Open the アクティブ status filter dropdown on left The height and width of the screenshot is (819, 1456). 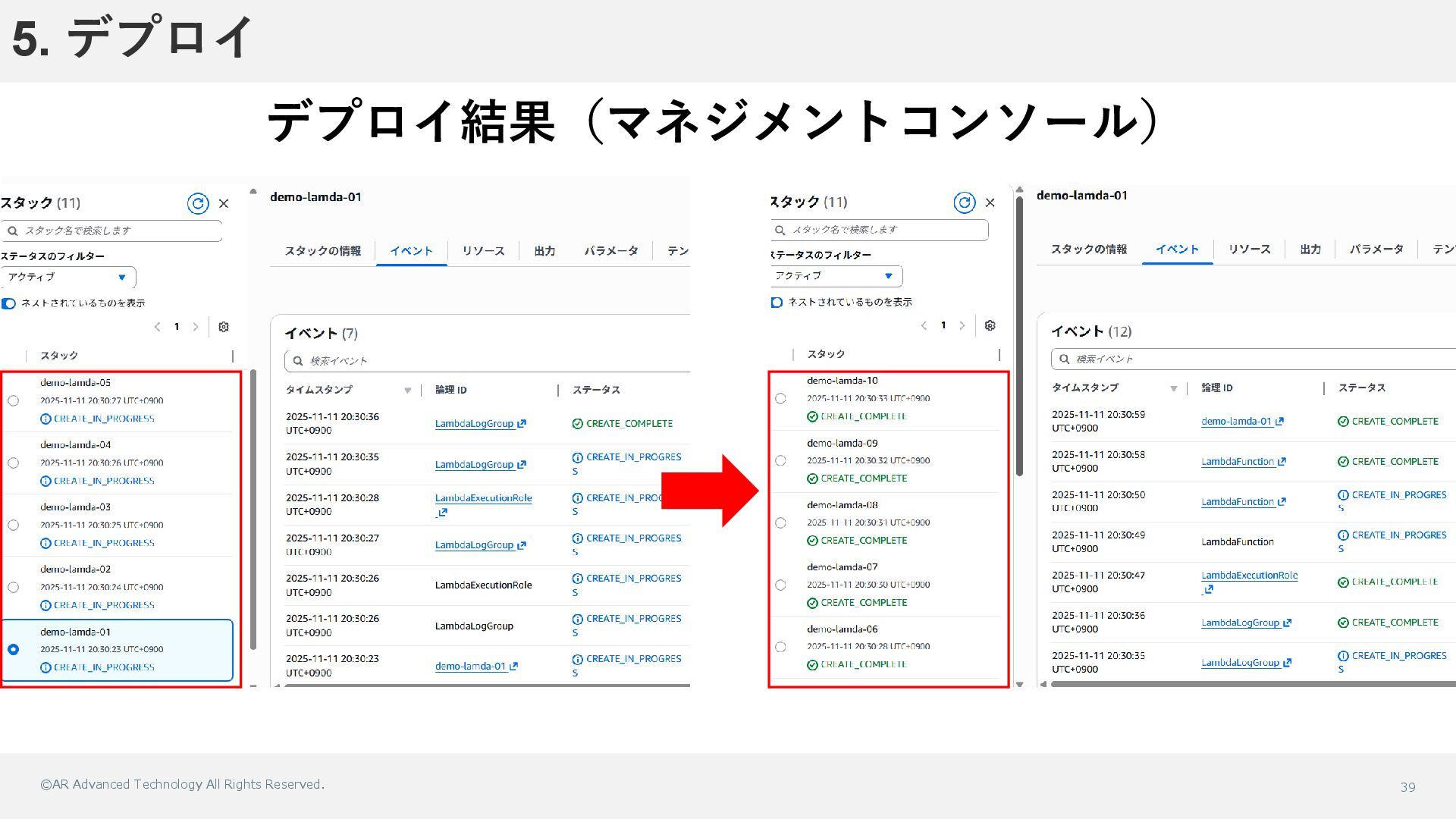68,277
